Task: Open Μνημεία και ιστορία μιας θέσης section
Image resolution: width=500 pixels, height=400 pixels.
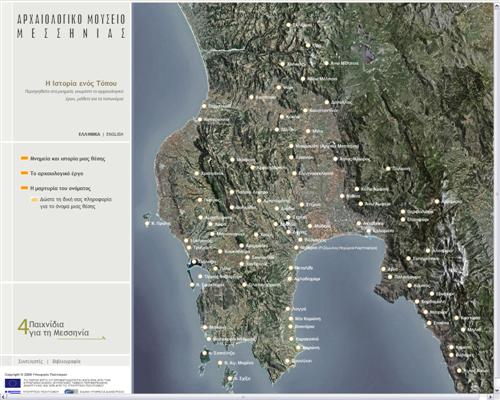Action: [x=67, y=159]
